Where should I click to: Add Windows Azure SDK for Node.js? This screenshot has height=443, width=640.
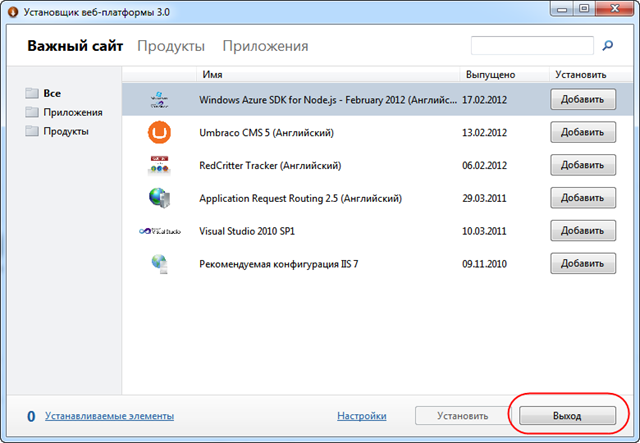pos(583,99)
